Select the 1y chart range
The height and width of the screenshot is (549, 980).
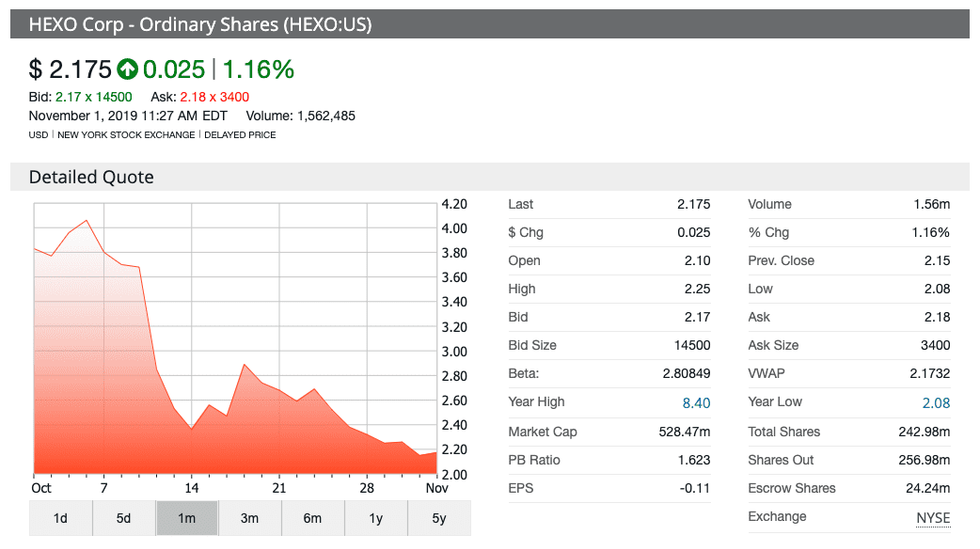click(x=375, y=518)
